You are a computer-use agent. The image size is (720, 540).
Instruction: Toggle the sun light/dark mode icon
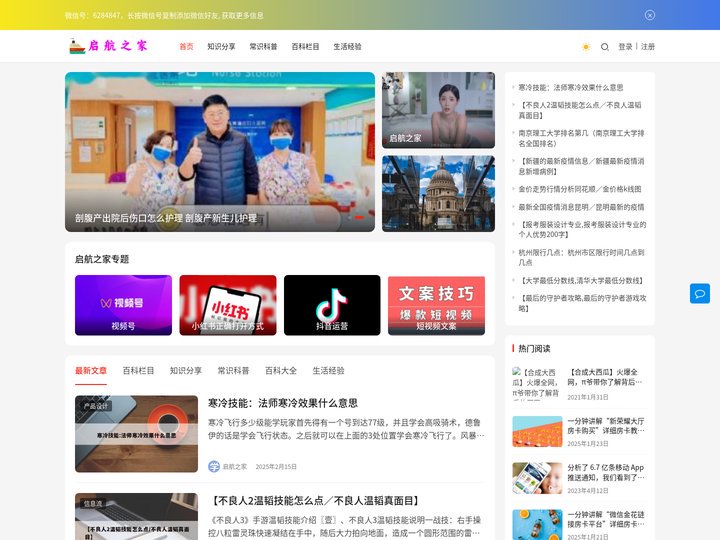click(x=585, y=47)
